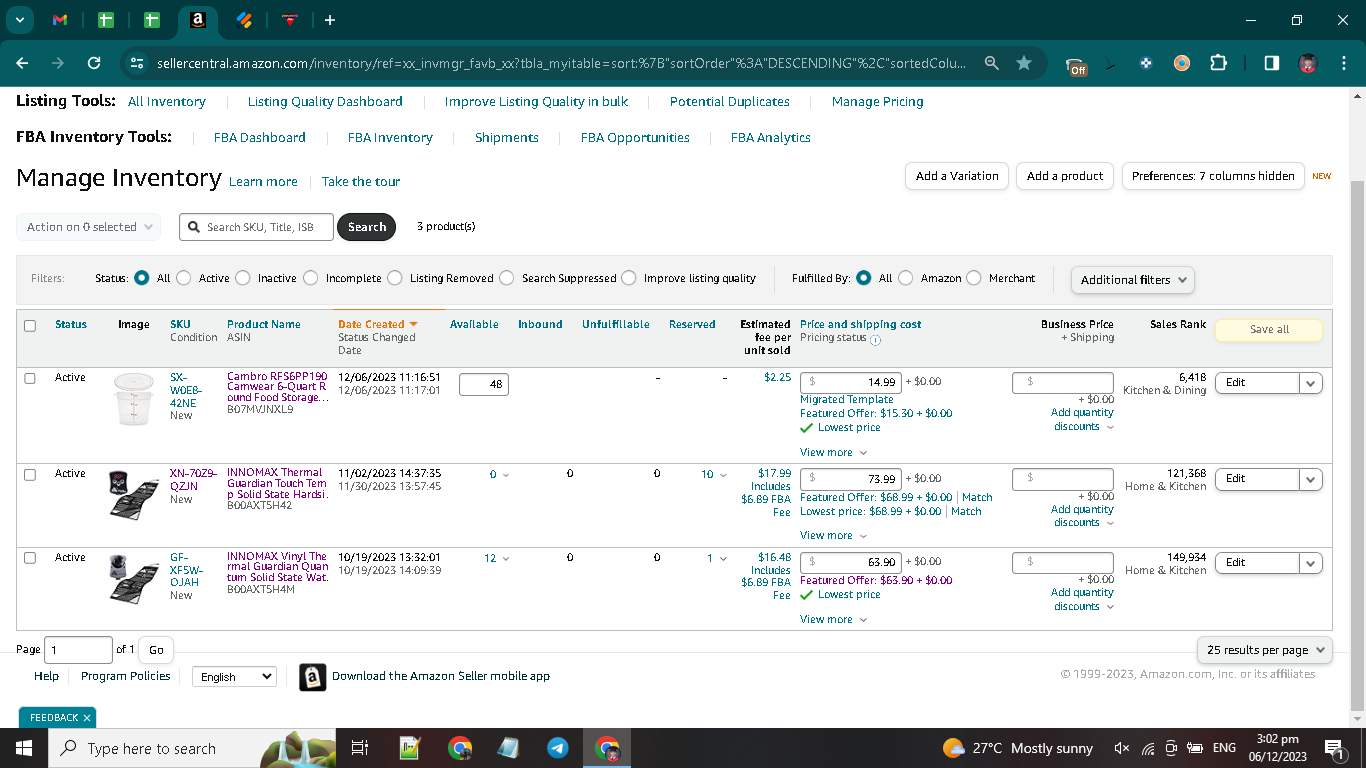Select Fulfilled By Merchant radio button
This screenshot has width=1366, height=768.
(x=974, y=278)
